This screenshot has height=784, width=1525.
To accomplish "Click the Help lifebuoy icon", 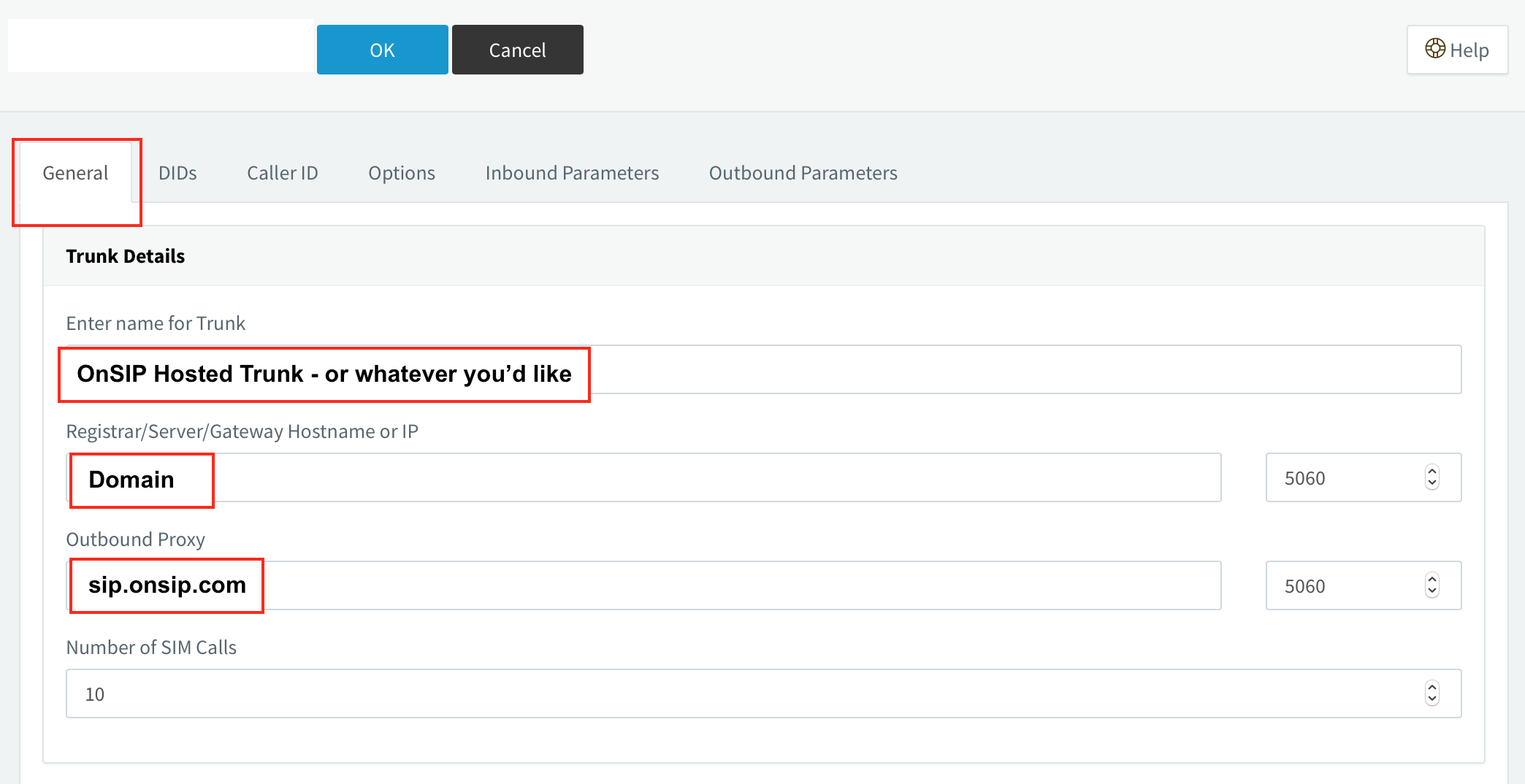I will (x=1435, y=49).
